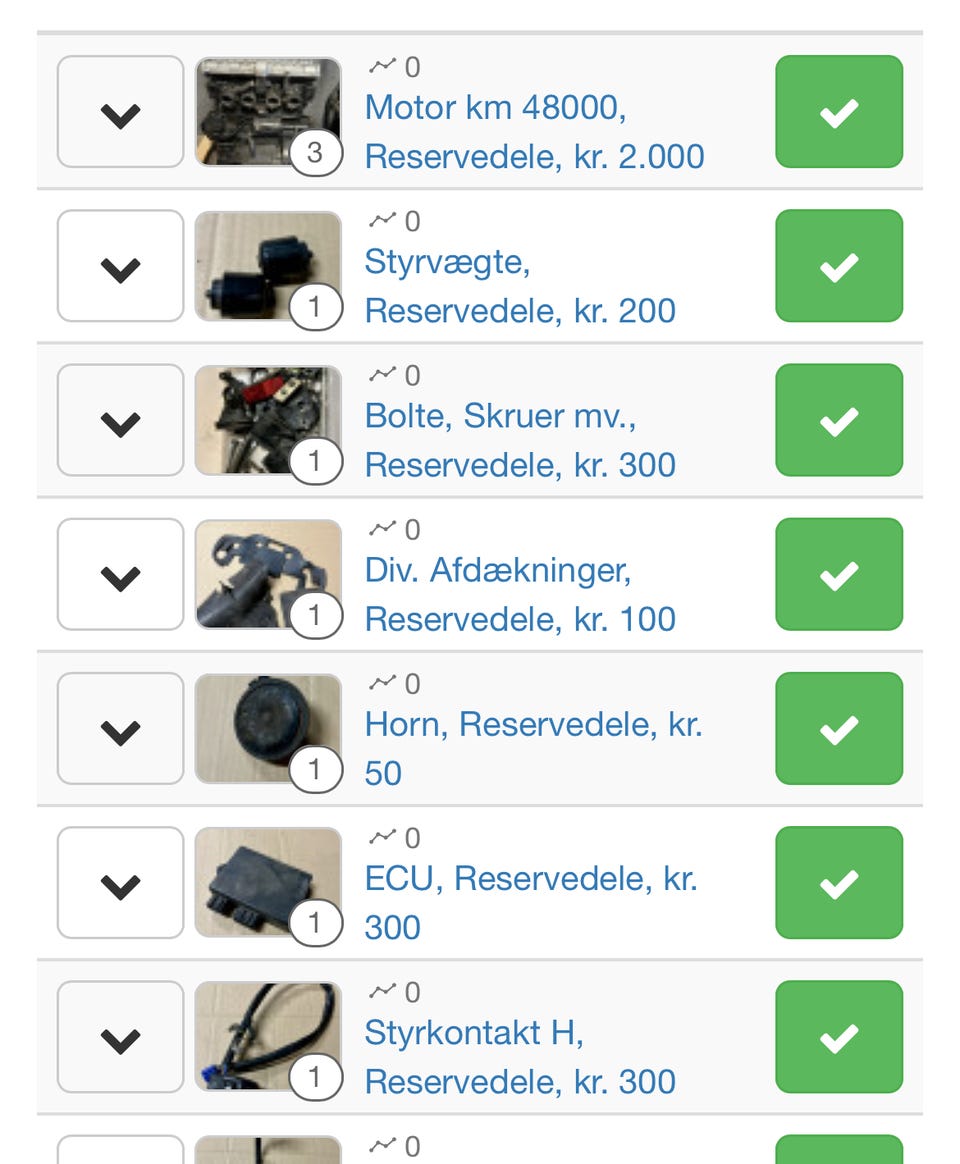The height and width of the screenshot is (1164, 960).
Task: Click the trend icon above Bolte, Skruer mv.
Action: [382, 375]
